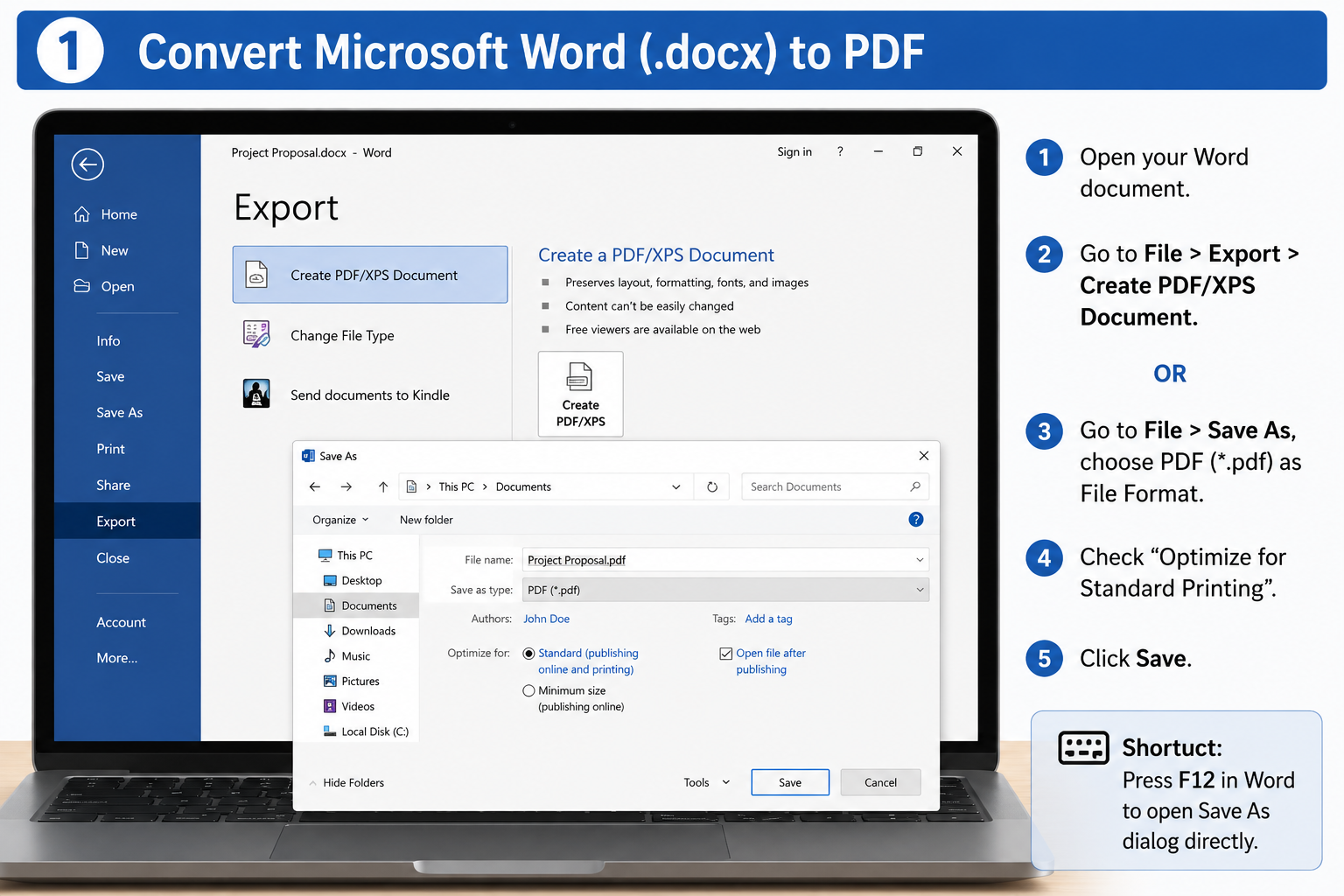
Task: Click This PC in the address path
Action: point(456,486)
